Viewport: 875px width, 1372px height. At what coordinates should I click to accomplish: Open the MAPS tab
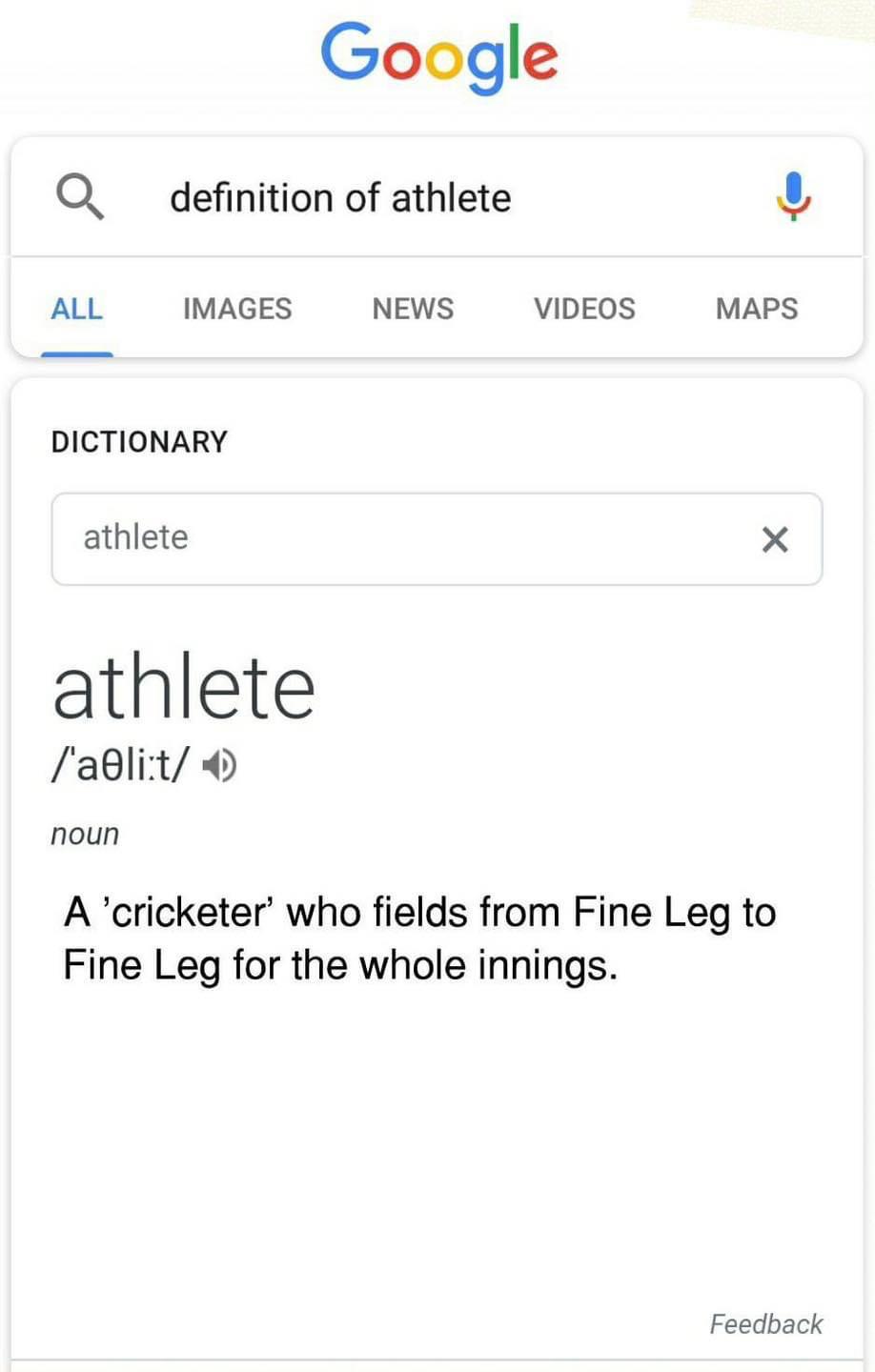point(757,309)
